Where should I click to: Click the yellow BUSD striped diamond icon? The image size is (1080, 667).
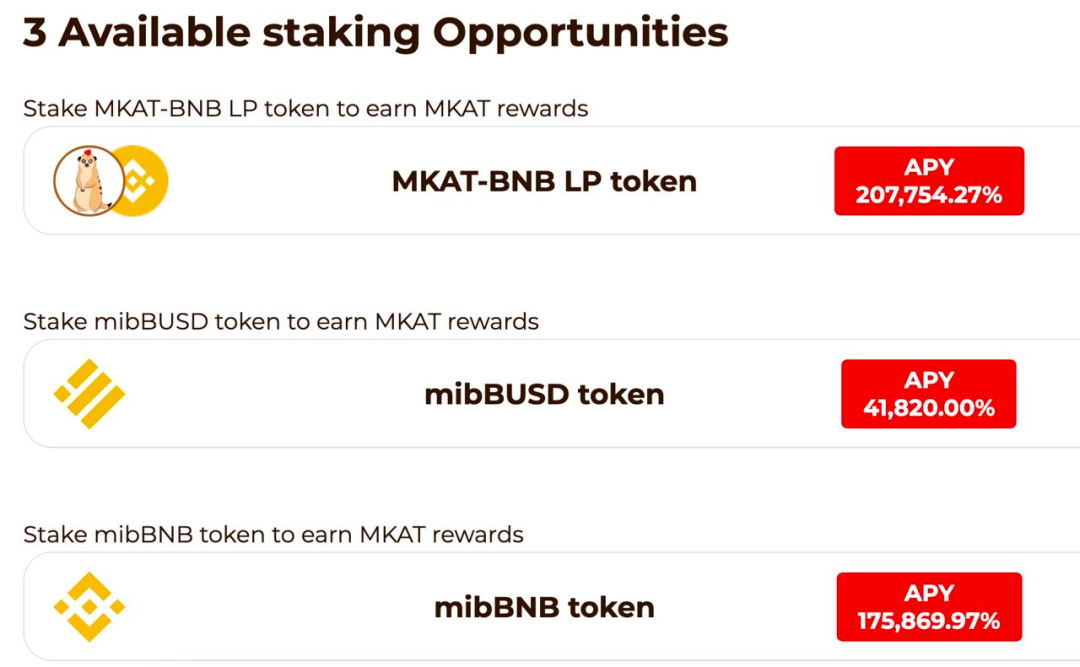click(x=90, y=394)
